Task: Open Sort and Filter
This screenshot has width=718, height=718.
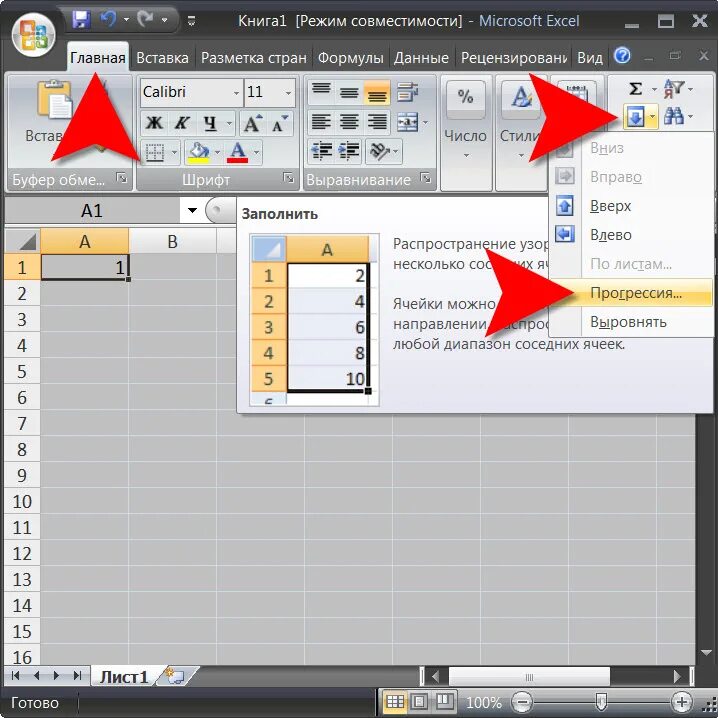Action: tap(674, 89)
